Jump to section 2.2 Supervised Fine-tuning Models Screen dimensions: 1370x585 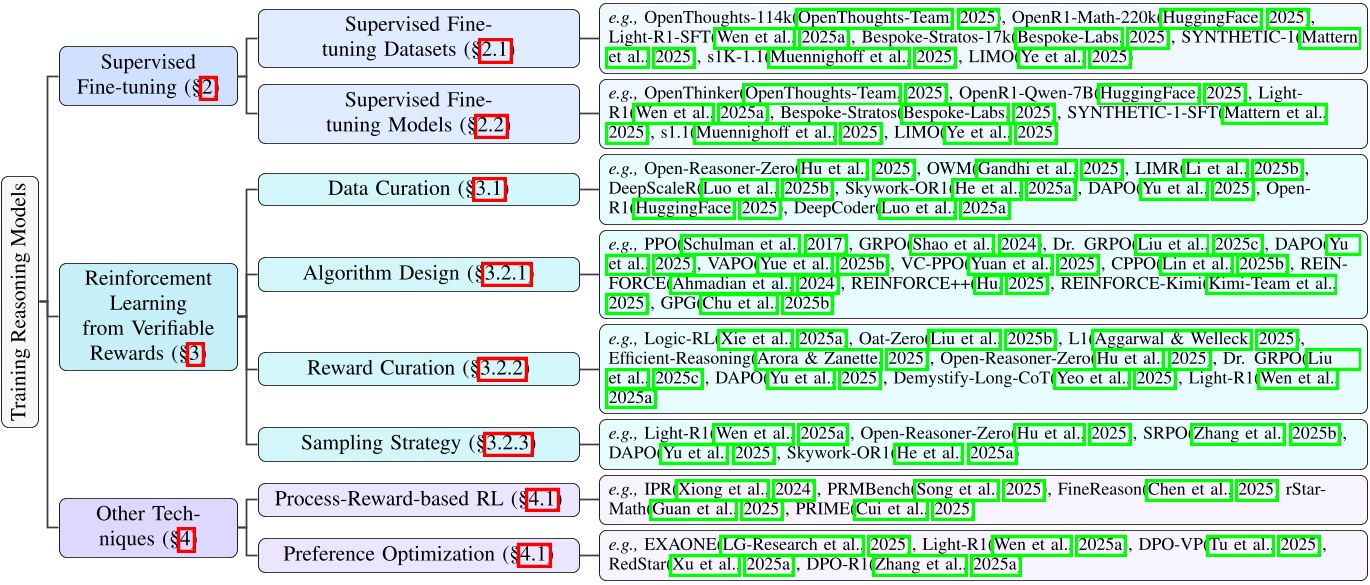pyautogui.click(x=492, y=126)
